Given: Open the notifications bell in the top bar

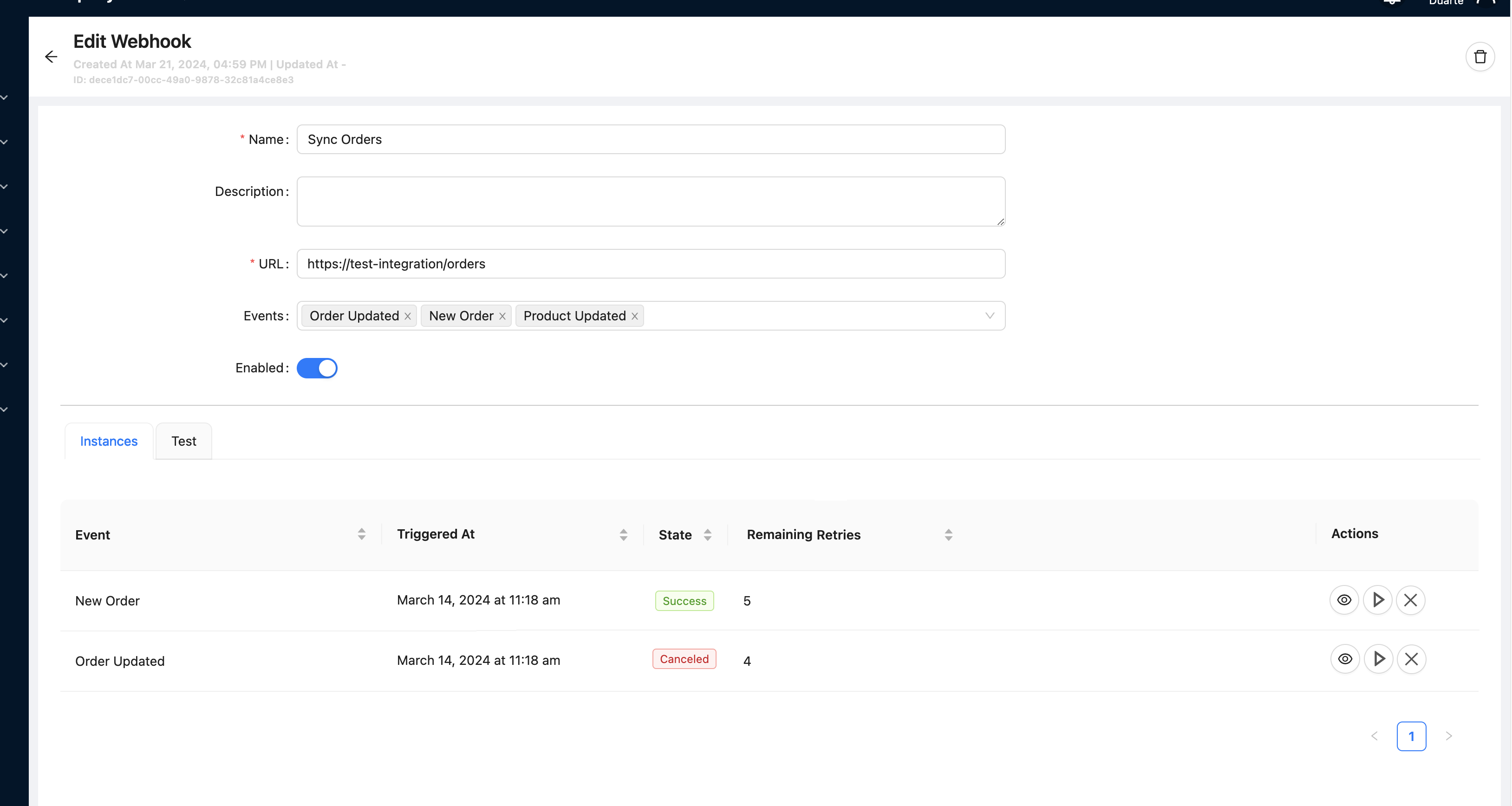Looking at the screenshot, I should pyautogui.click(x=1391, y=4).
